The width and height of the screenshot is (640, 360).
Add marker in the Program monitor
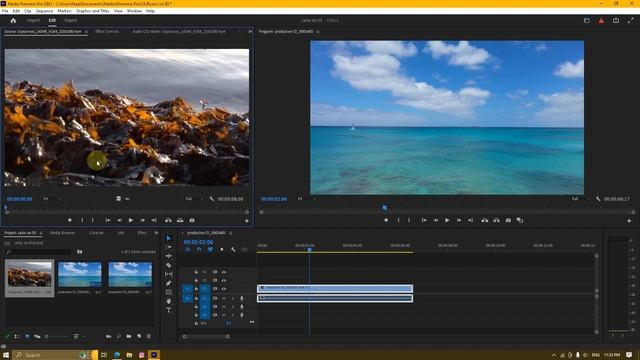tap(386, 220)
